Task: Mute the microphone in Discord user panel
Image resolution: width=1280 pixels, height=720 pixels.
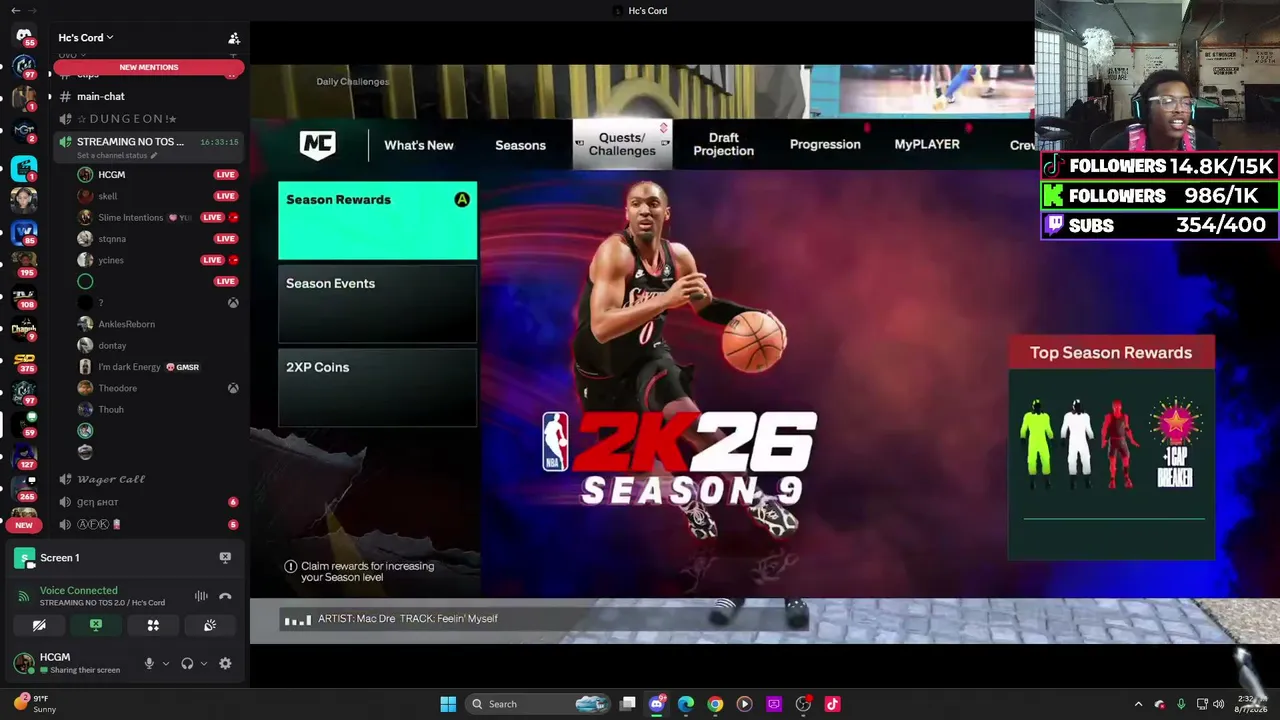Action: (x=149, y=663)
